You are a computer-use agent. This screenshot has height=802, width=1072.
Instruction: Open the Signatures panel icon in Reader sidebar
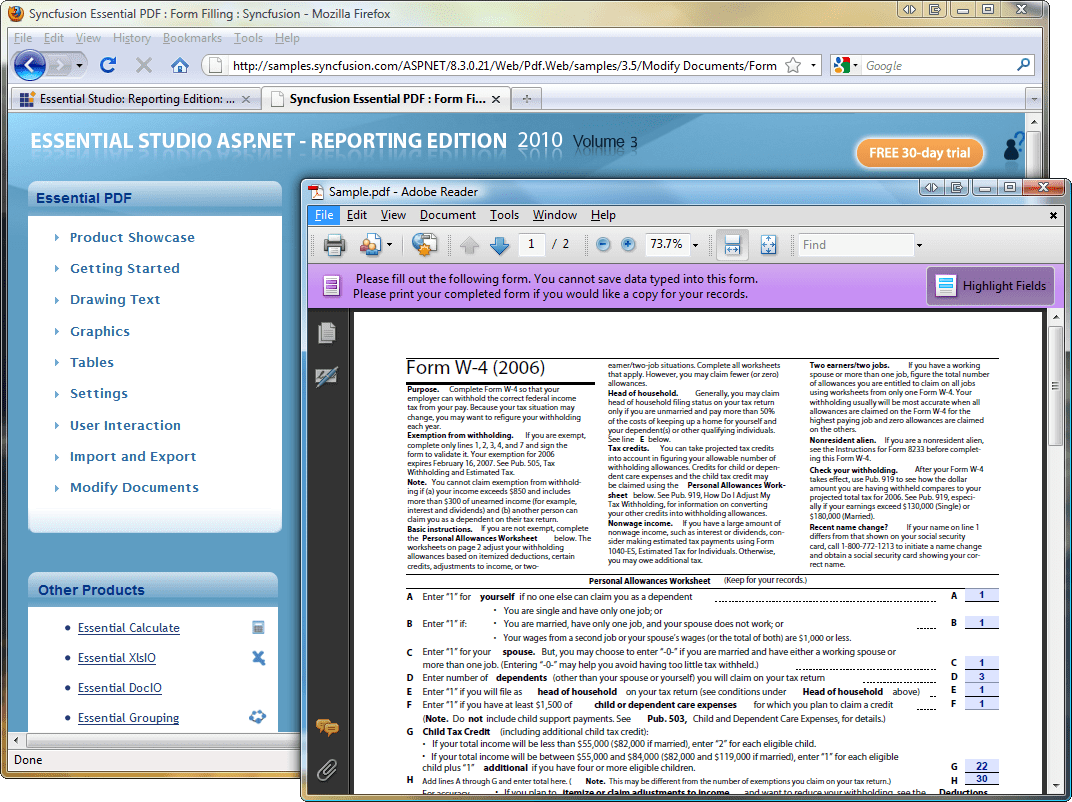click(326, 376)
